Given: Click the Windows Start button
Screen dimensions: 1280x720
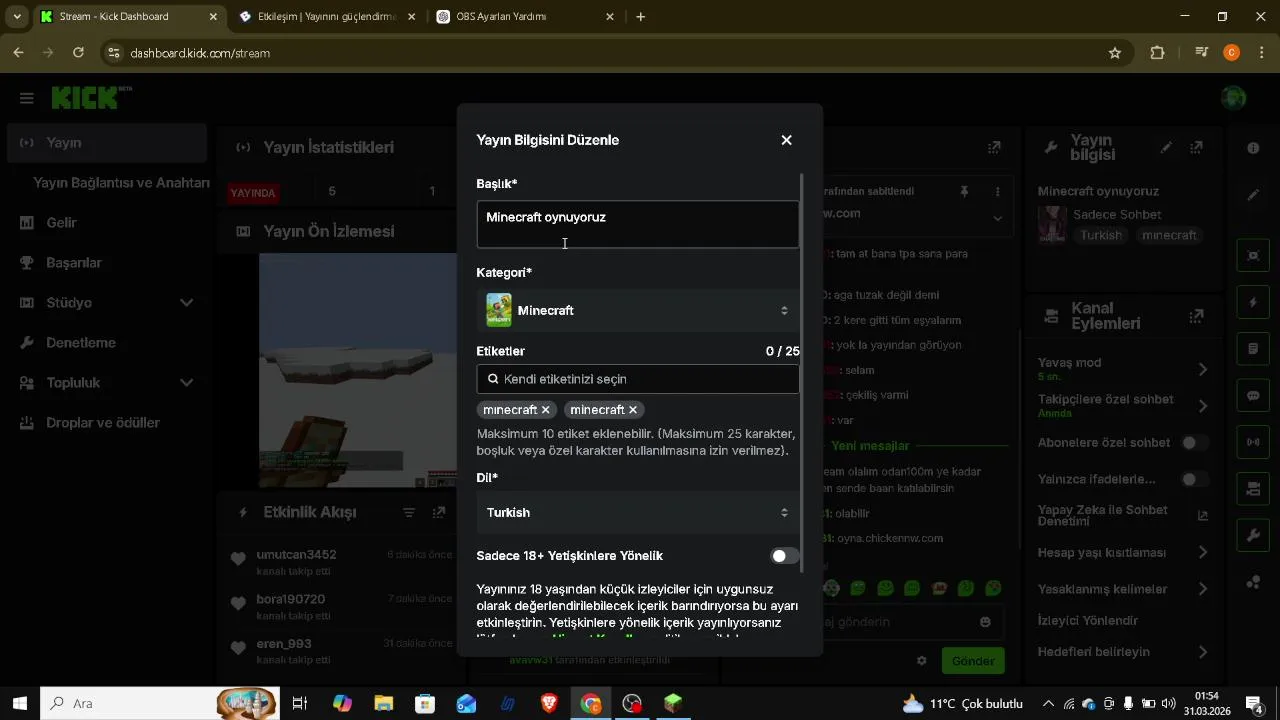Looking at the screenshot, I should [20, 704].
